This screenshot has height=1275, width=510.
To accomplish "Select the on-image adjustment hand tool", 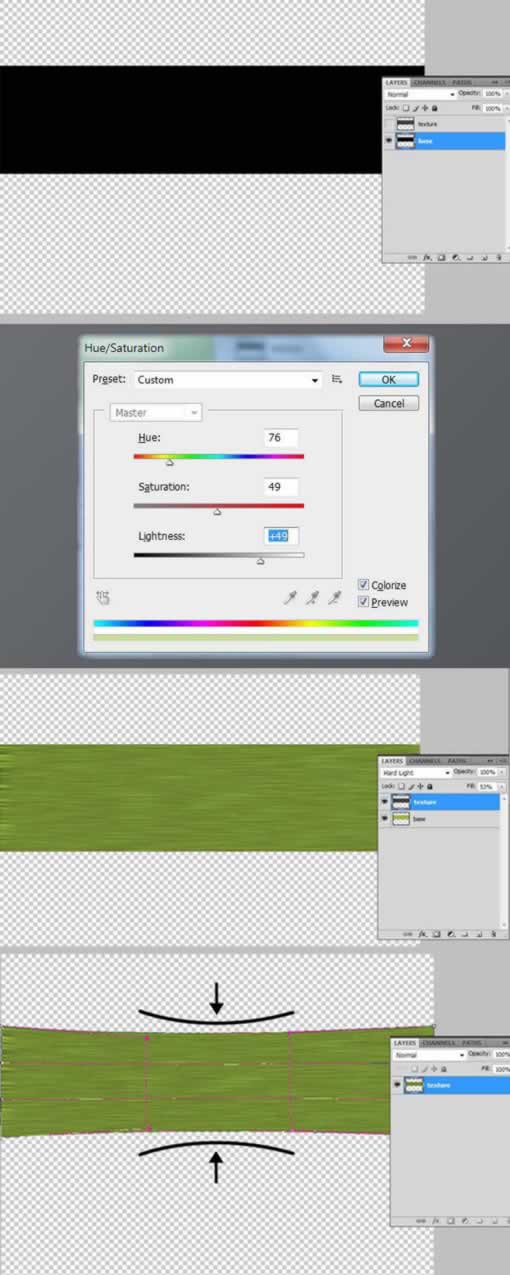I will coord(102,597).
